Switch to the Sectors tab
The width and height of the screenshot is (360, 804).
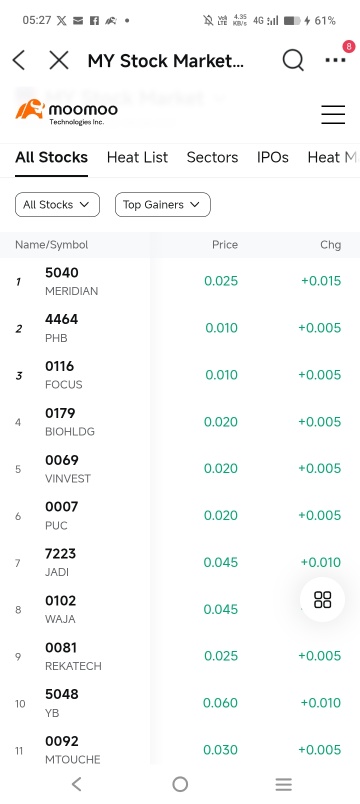click(x=212, y=157)
